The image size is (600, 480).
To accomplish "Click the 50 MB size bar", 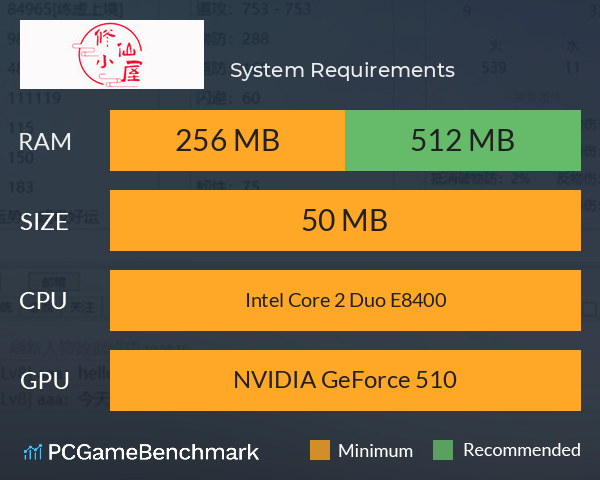I will [x=345, y=220].
